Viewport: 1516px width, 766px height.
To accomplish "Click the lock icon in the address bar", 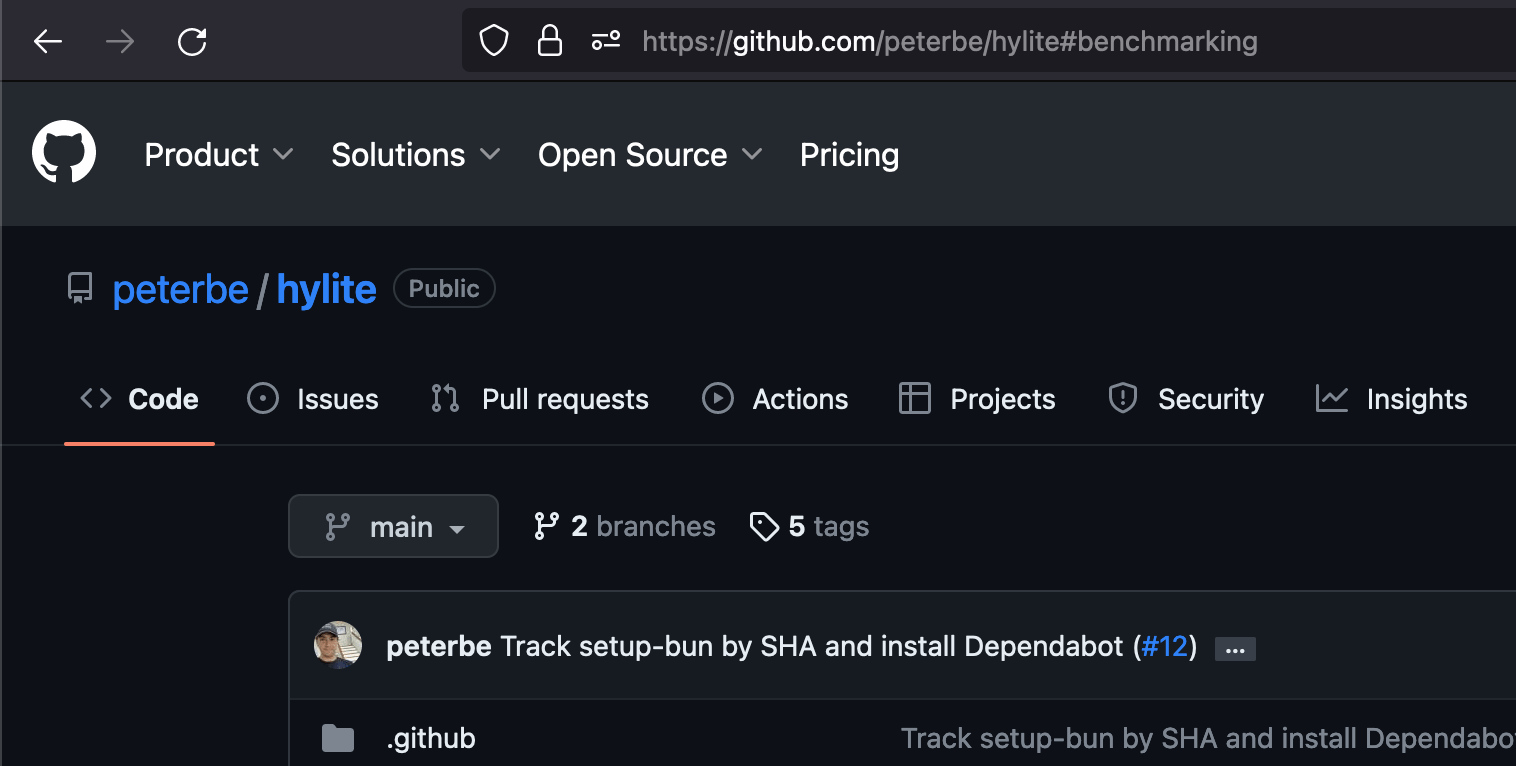I will [x=550, y=40].
